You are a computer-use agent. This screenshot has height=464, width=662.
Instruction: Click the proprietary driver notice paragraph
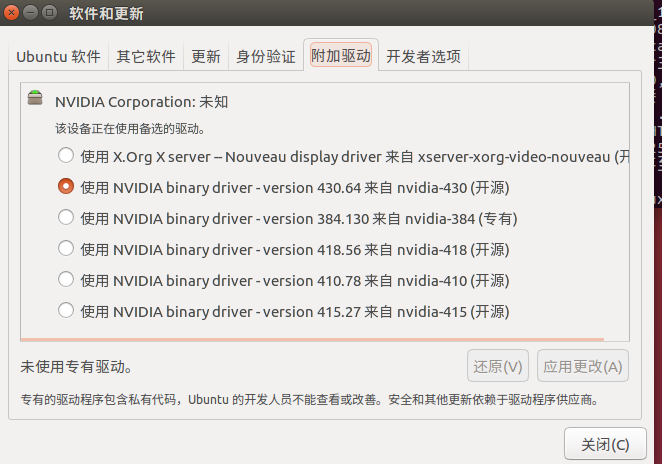(x=309, y=399)
